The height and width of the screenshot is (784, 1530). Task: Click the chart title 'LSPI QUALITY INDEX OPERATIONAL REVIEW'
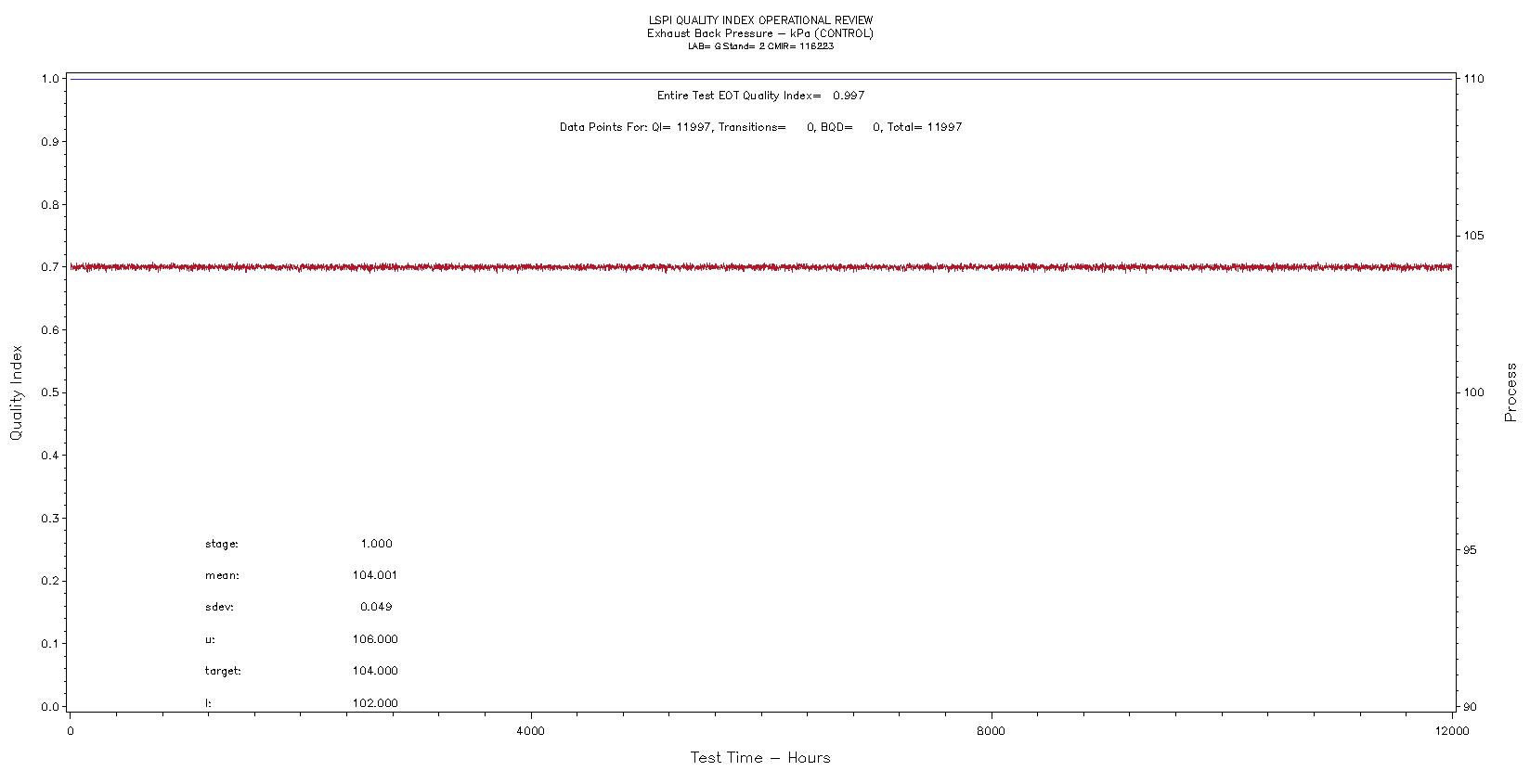(x=760, y=20)
